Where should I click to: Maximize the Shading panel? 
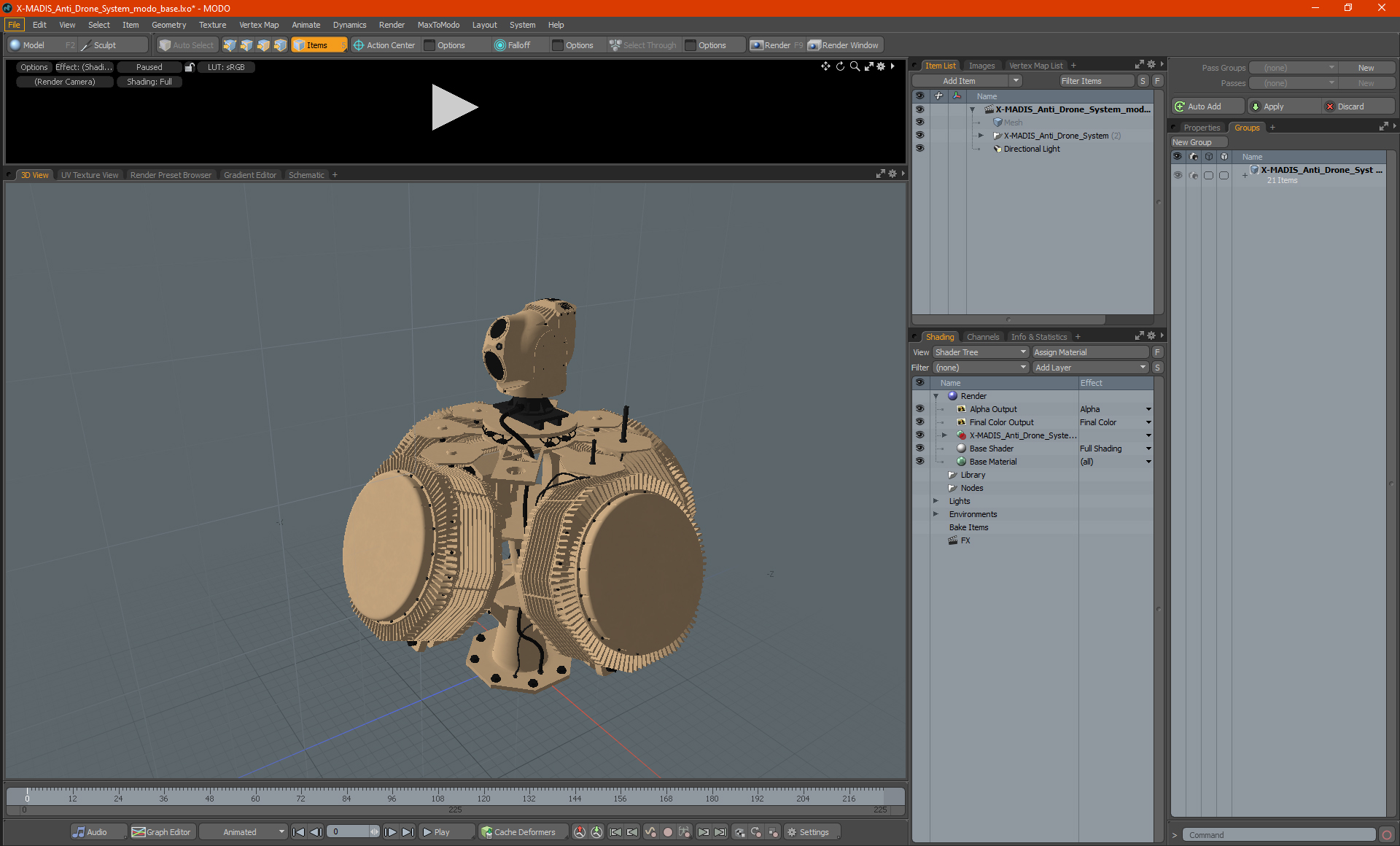coord(1139,336)
